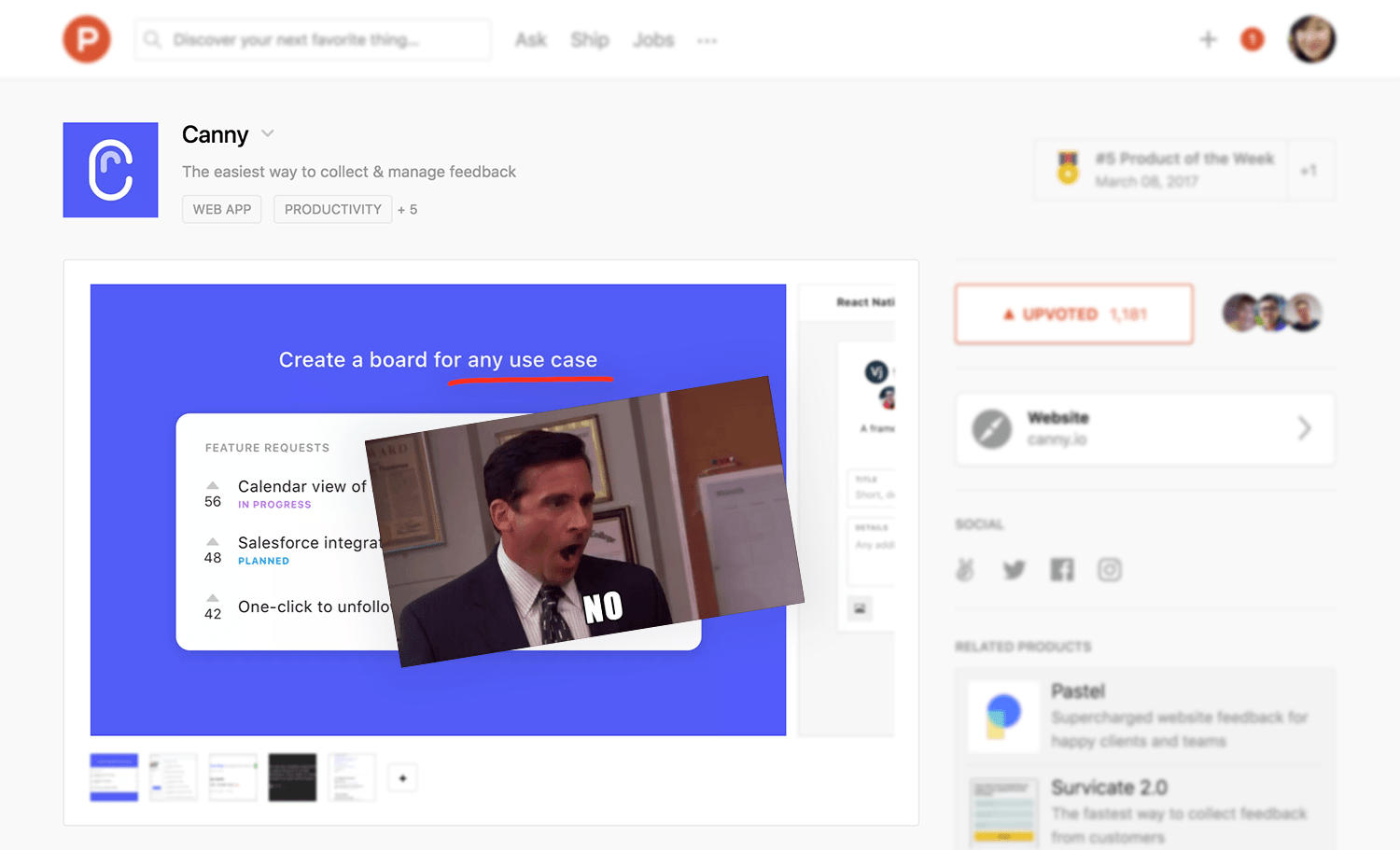Open the Facebook social icon
The image size is (1400, 850).
1062,569
